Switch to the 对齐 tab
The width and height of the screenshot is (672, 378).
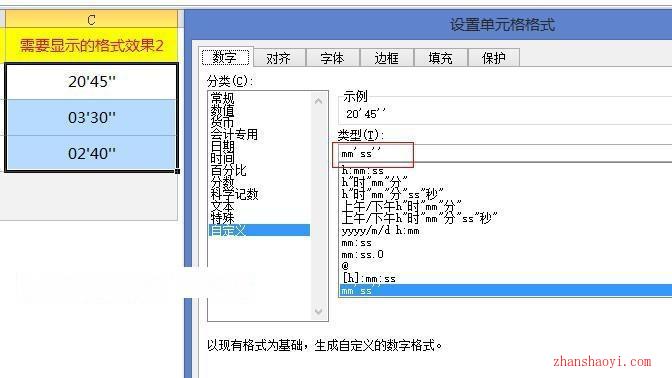click(x=279, y=58)
